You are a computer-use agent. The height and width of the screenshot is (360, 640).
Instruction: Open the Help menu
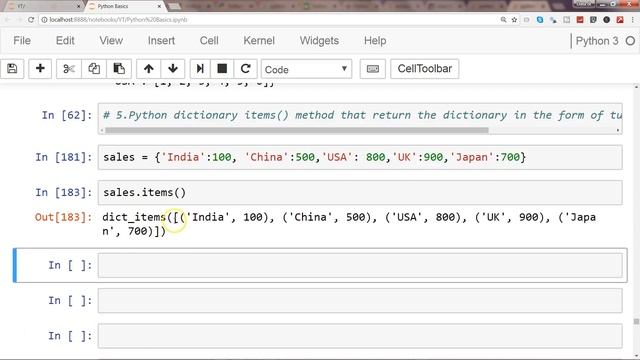(375, 41)
